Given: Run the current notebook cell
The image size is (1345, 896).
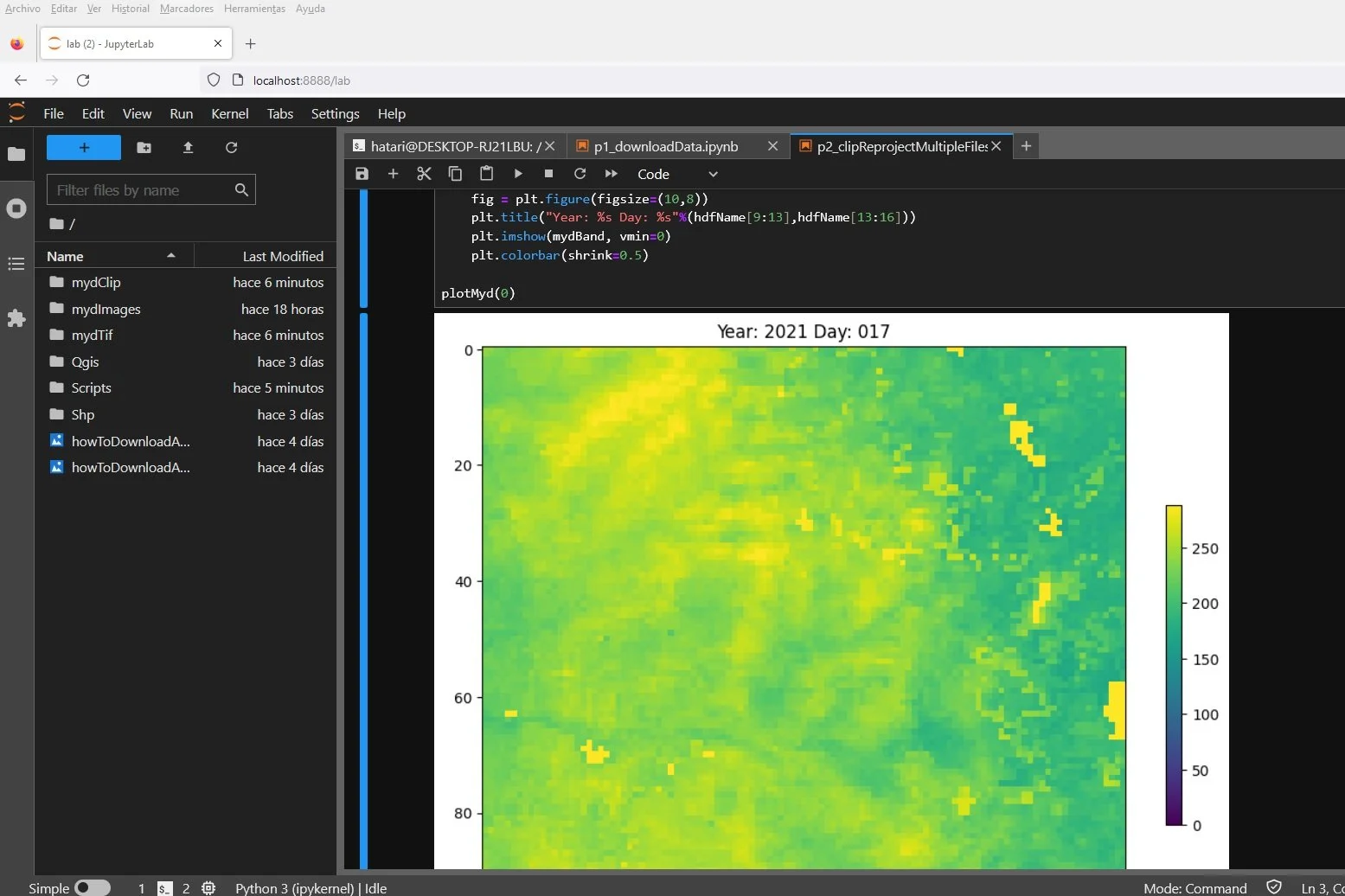Looking at the screenshot, I should pyautogui.click(x=517, y=174).
